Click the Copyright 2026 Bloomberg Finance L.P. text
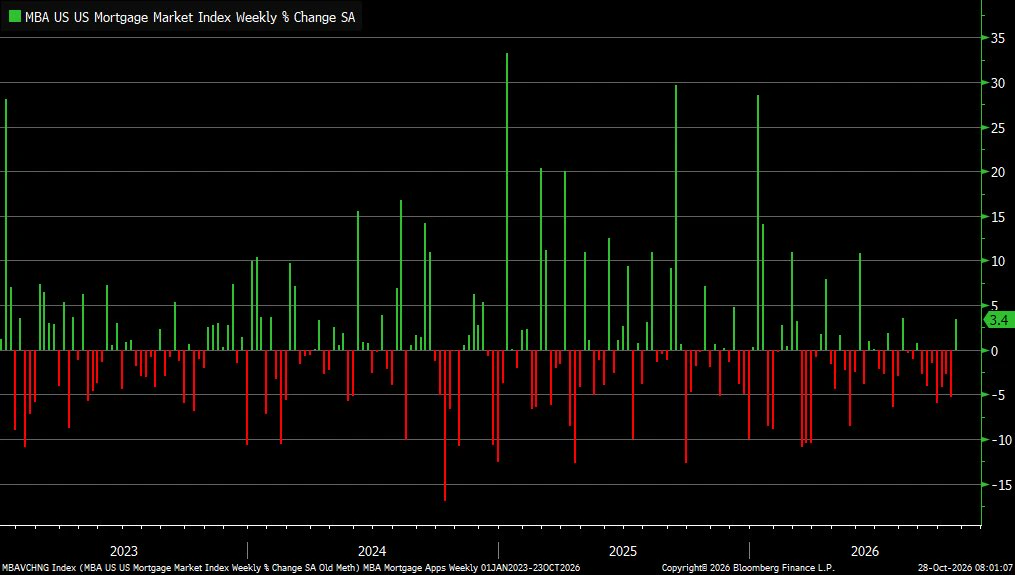 click(748, 568)
